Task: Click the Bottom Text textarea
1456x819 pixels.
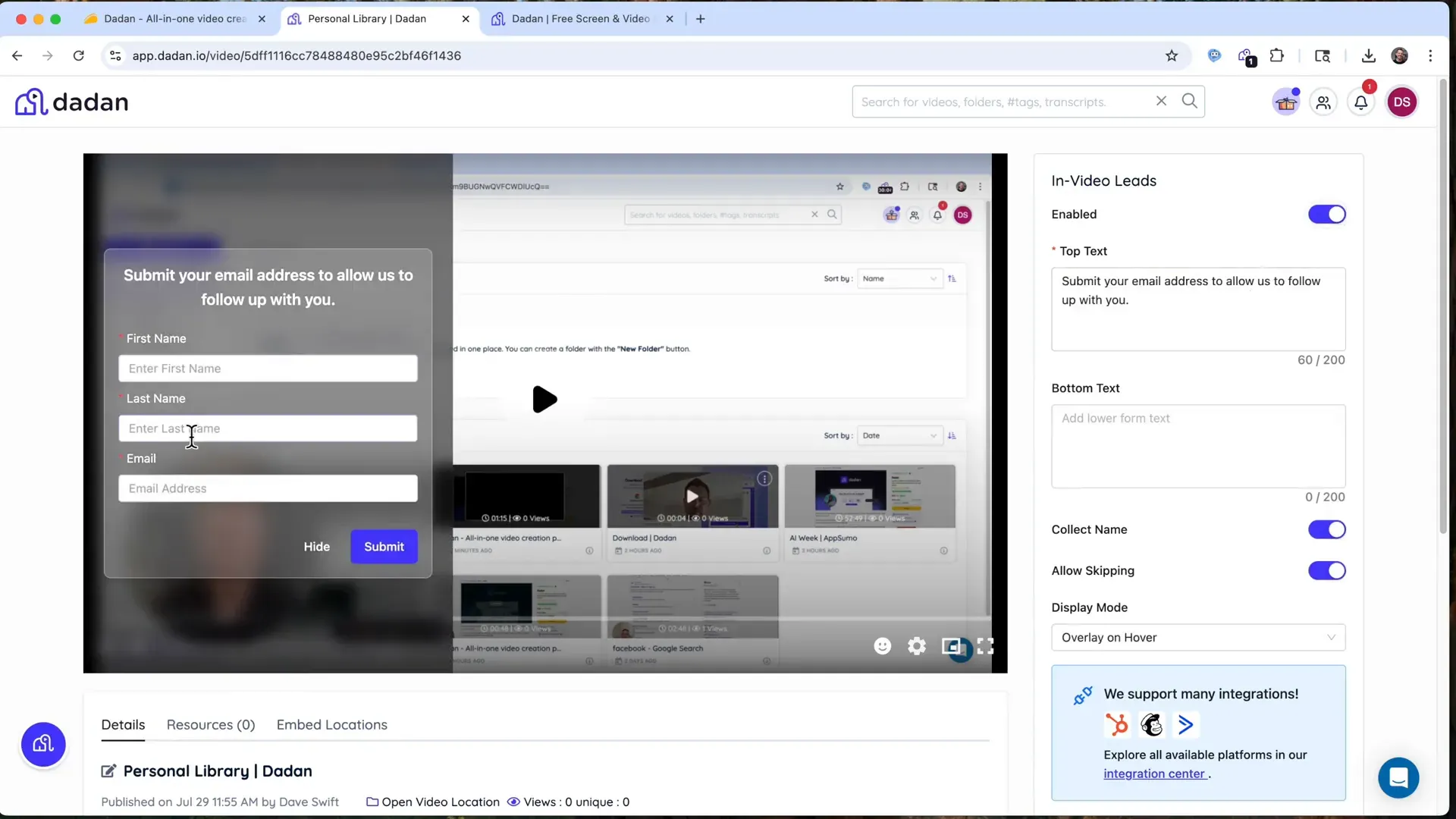Action: tap(1198, 446)
